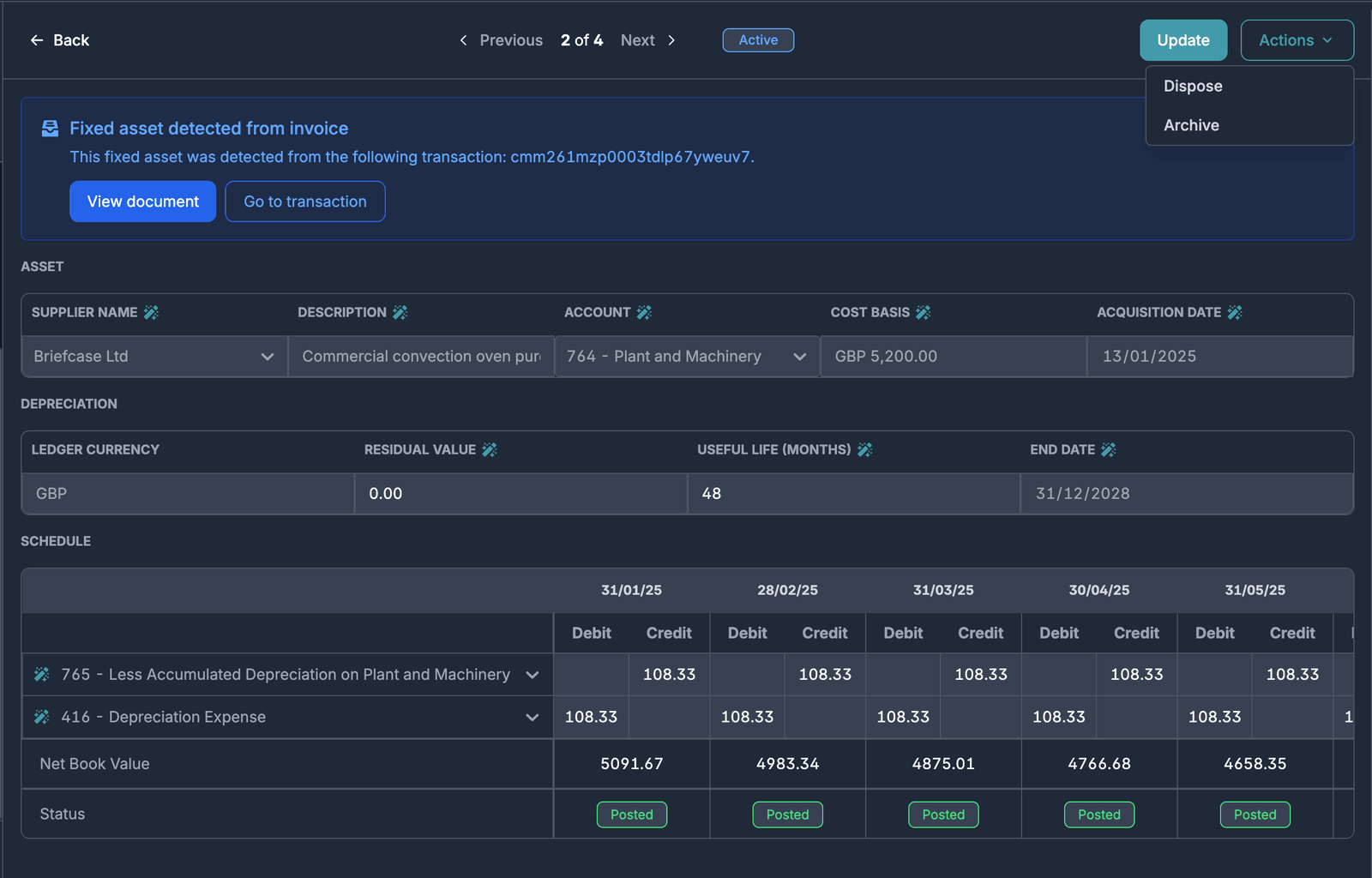Click the invoice inbox icon in banner
This screenshot has width=1372, height=878.
[51, 129]
